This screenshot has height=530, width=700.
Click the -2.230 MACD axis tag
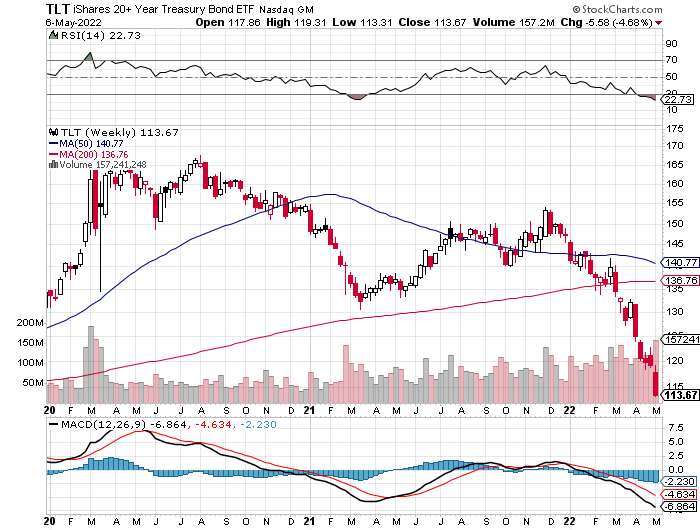679,482
